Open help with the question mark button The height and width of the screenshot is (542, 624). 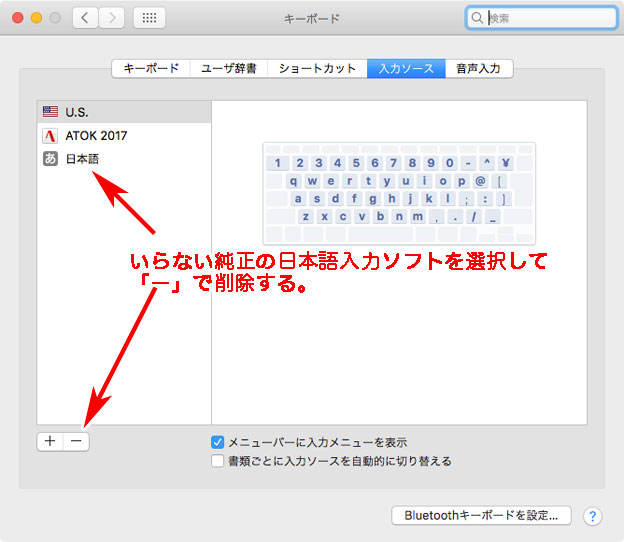coord(593,516)
